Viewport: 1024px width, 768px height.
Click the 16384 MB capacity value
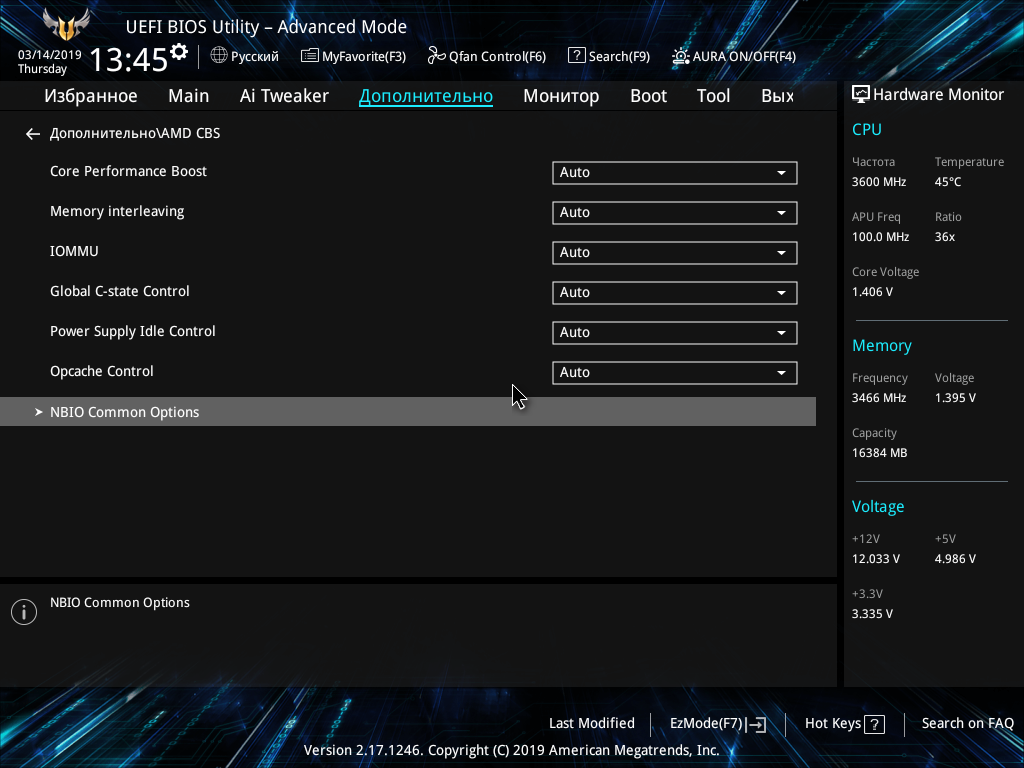(x=880, y=453)
